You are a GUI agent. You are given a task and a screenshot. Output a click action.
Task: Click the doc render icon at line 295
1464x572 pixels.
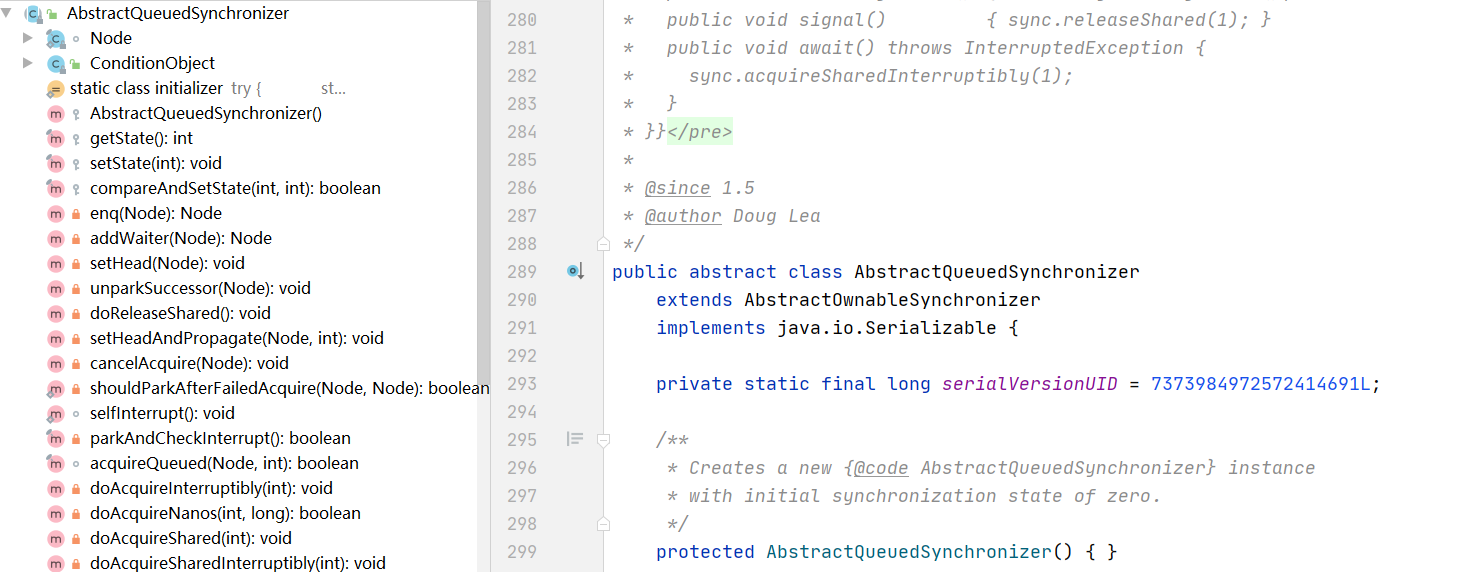click(x=575, y=439)
